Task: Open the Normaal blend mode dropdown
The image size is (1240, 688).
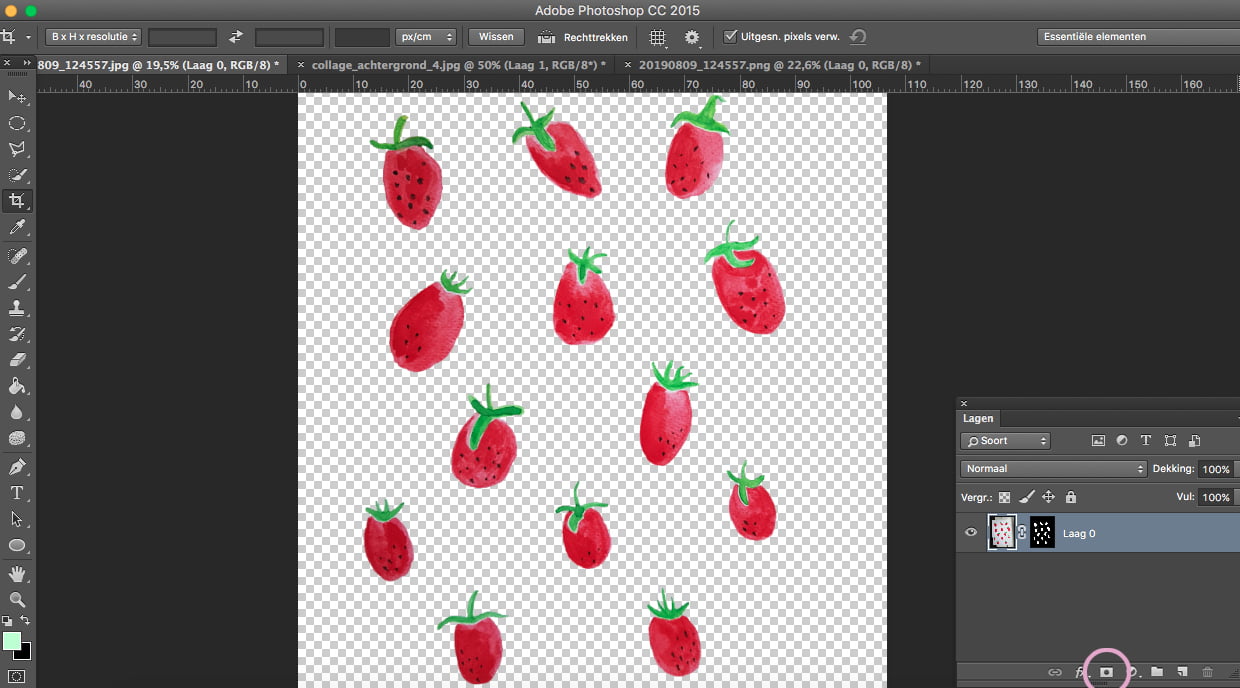Action: point(1053,468)
